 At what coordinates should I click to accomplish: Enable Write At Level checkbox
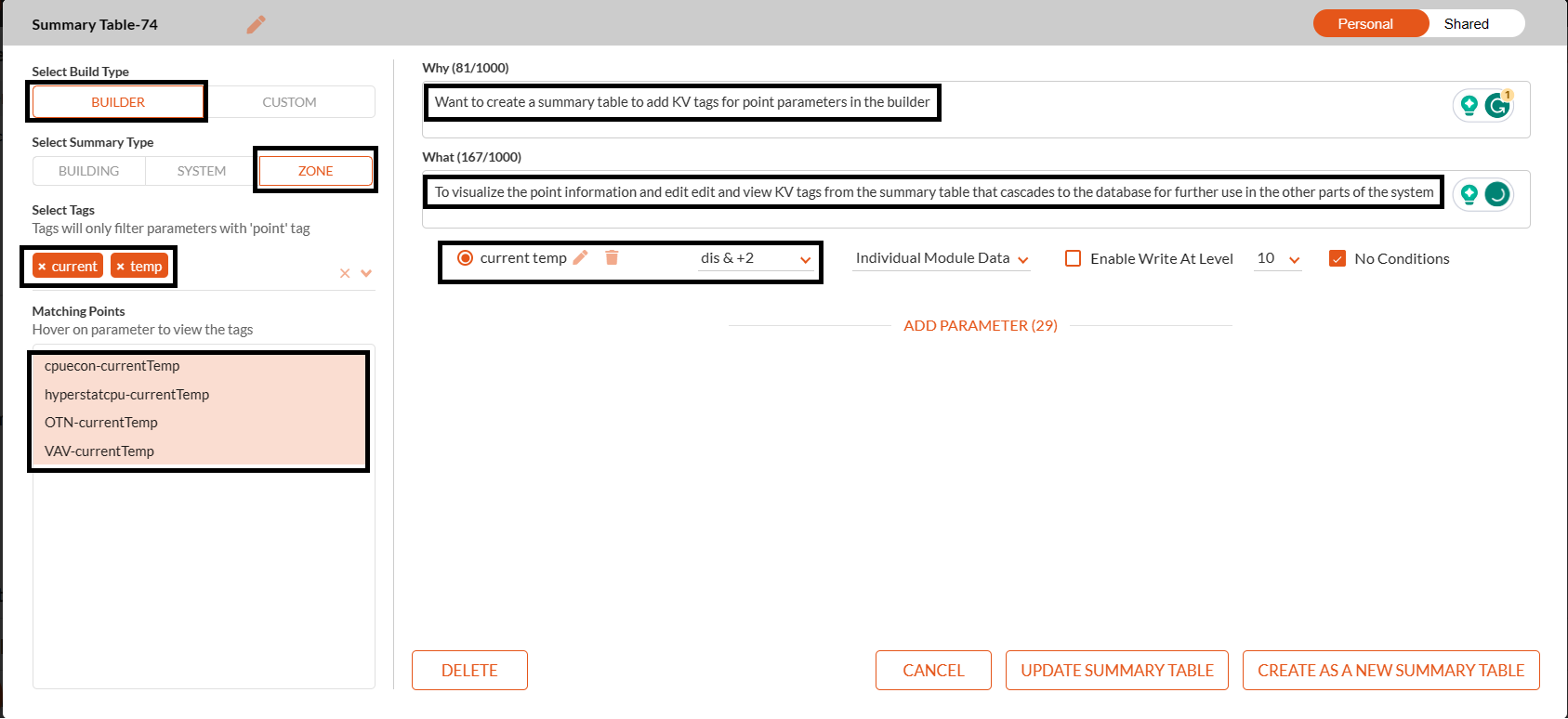coord(1073,258)
